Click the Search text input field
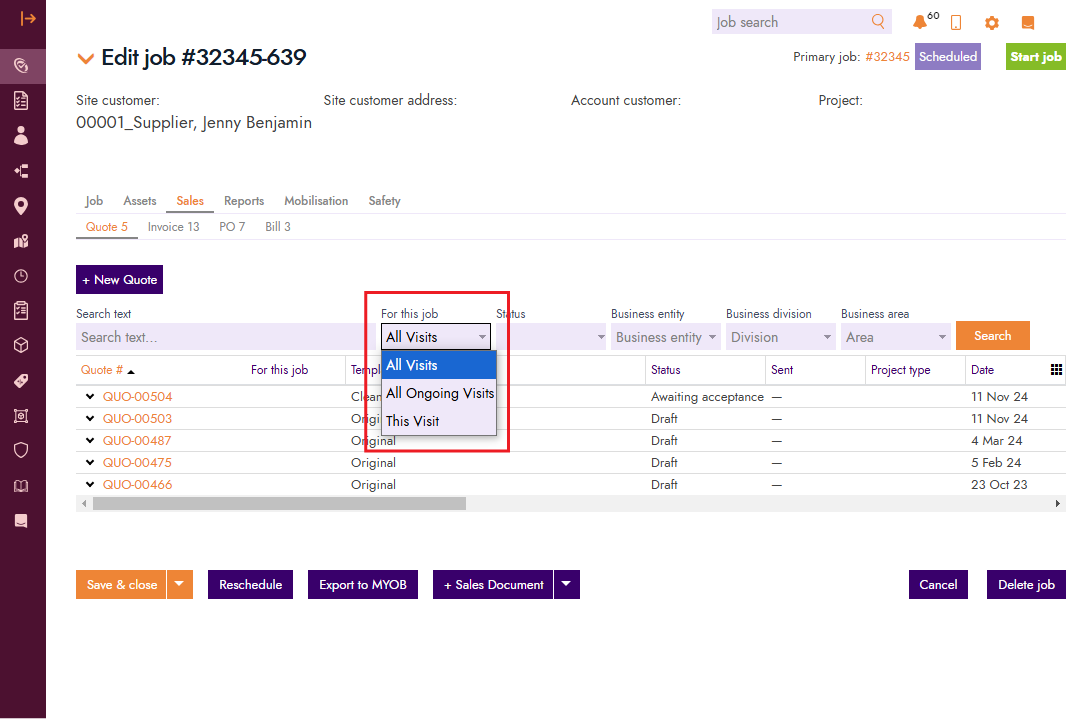The width and height of the screenshot is (1072, 719). coord(226,337)
